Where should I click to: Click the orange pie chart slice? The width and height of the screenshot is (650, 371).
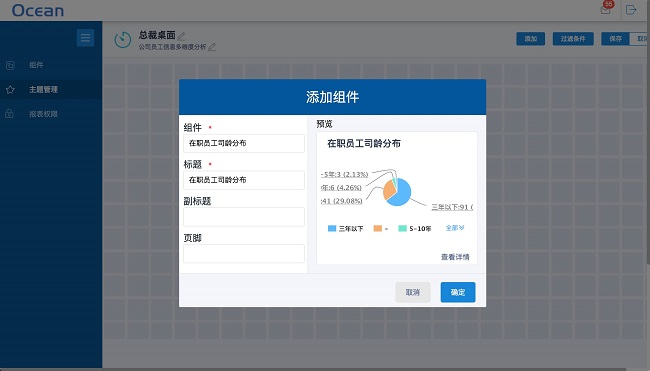389,190
